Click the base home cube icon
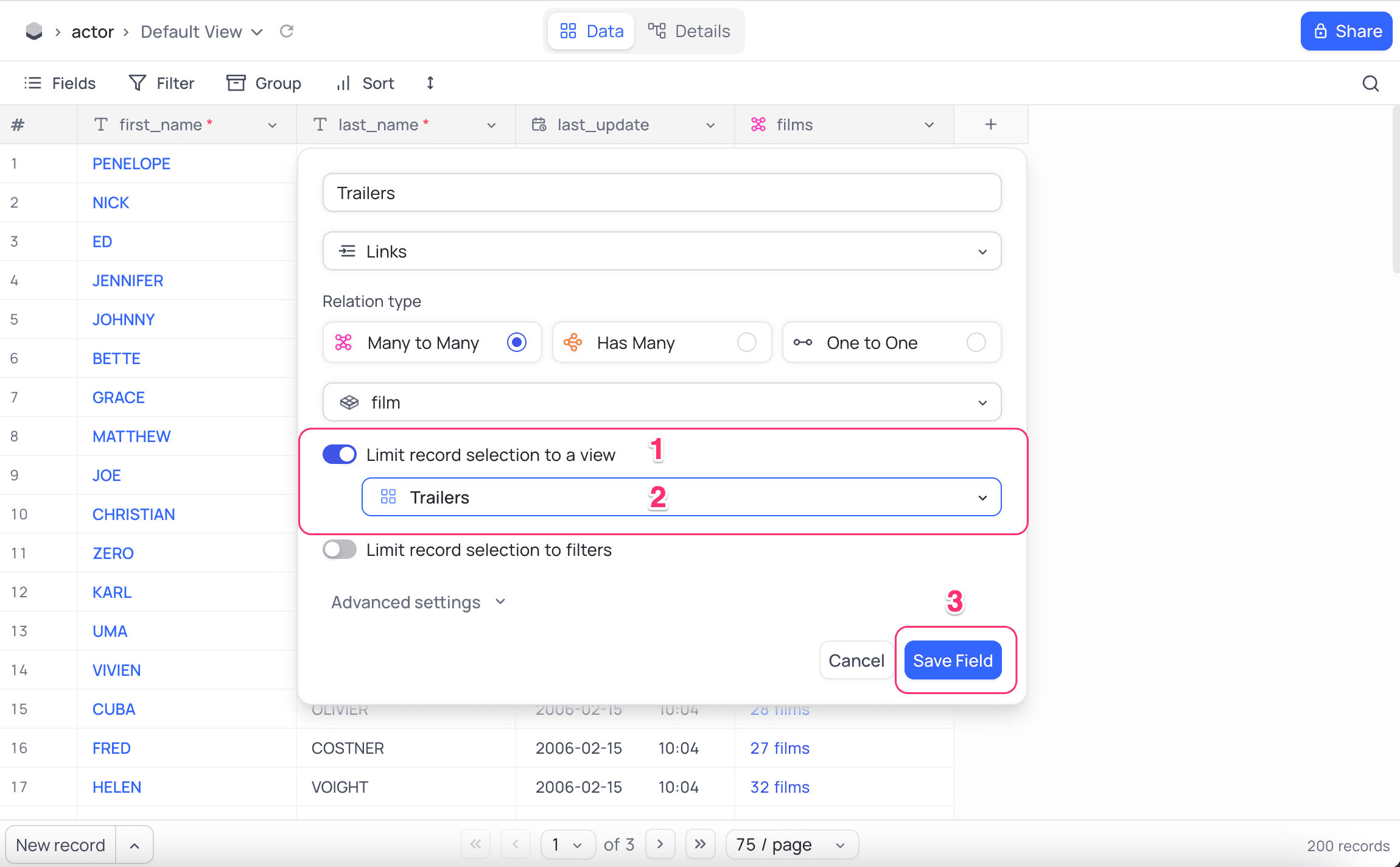The image size is (1400, 867). click(34, 31)
